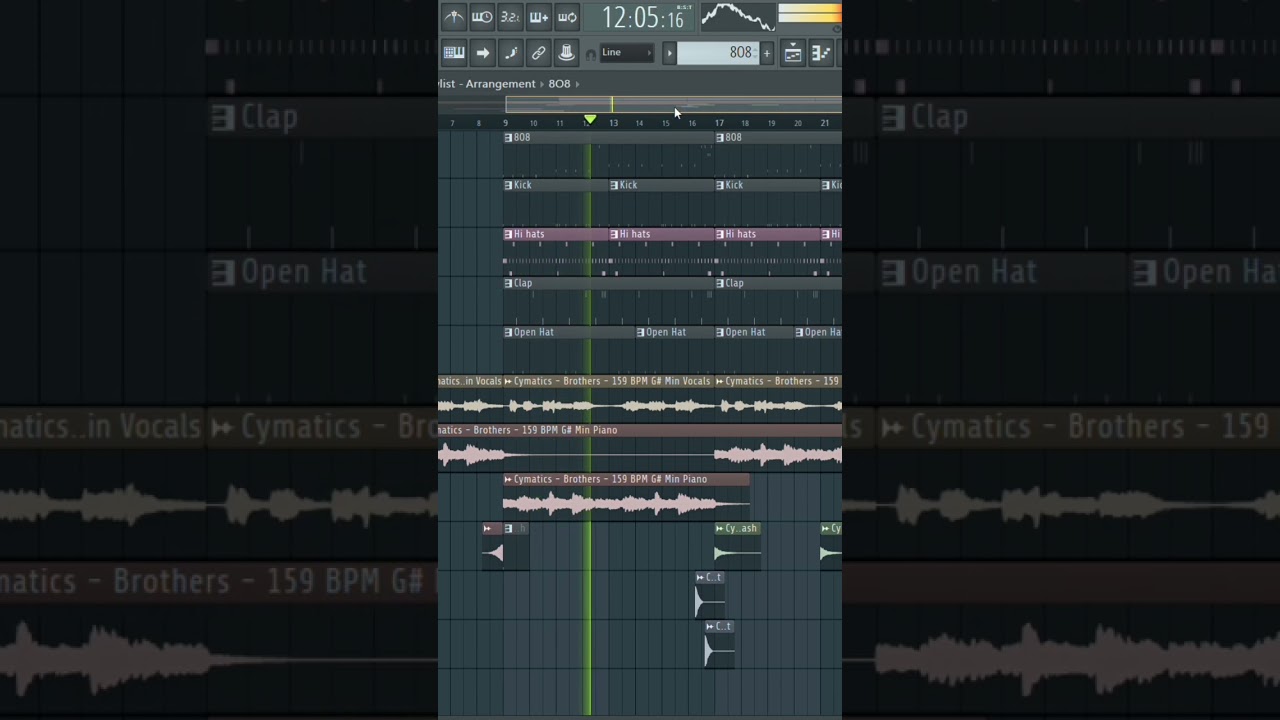The height and width of the screenshot is (720, 1280).
Task: Add new pattern with plus button
Action: click(x=767, y=53)
